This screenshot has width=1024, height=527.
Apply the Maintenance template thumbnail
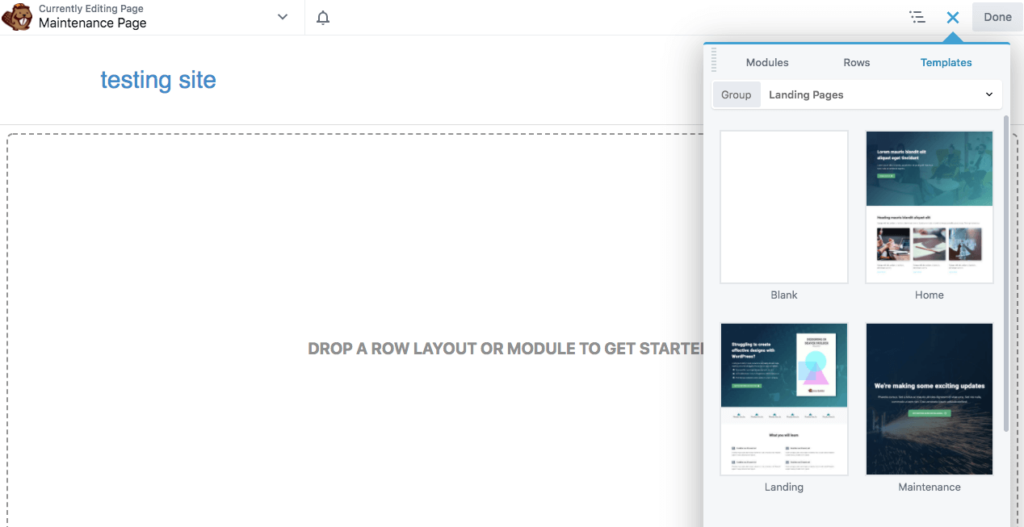coord(929,399)
